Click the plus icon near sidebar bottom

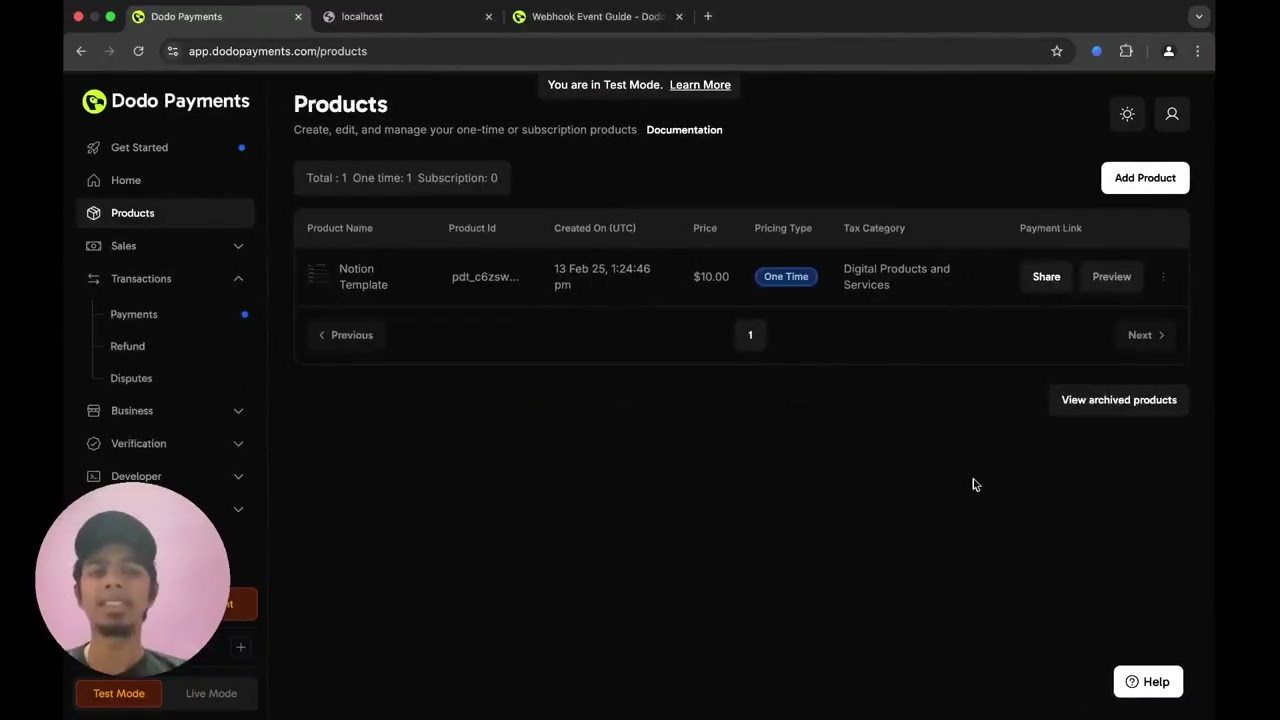tap(240, 647)
